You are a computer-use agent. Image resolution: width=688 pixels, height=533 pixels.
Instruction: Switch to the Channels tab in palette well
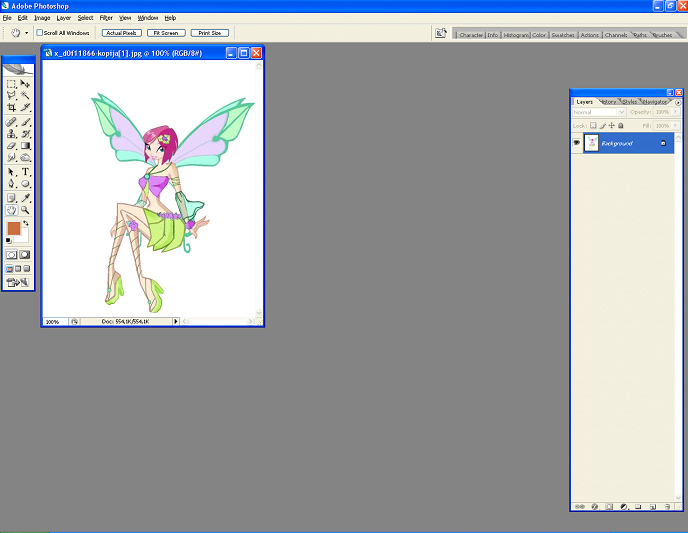pos(616,35)
